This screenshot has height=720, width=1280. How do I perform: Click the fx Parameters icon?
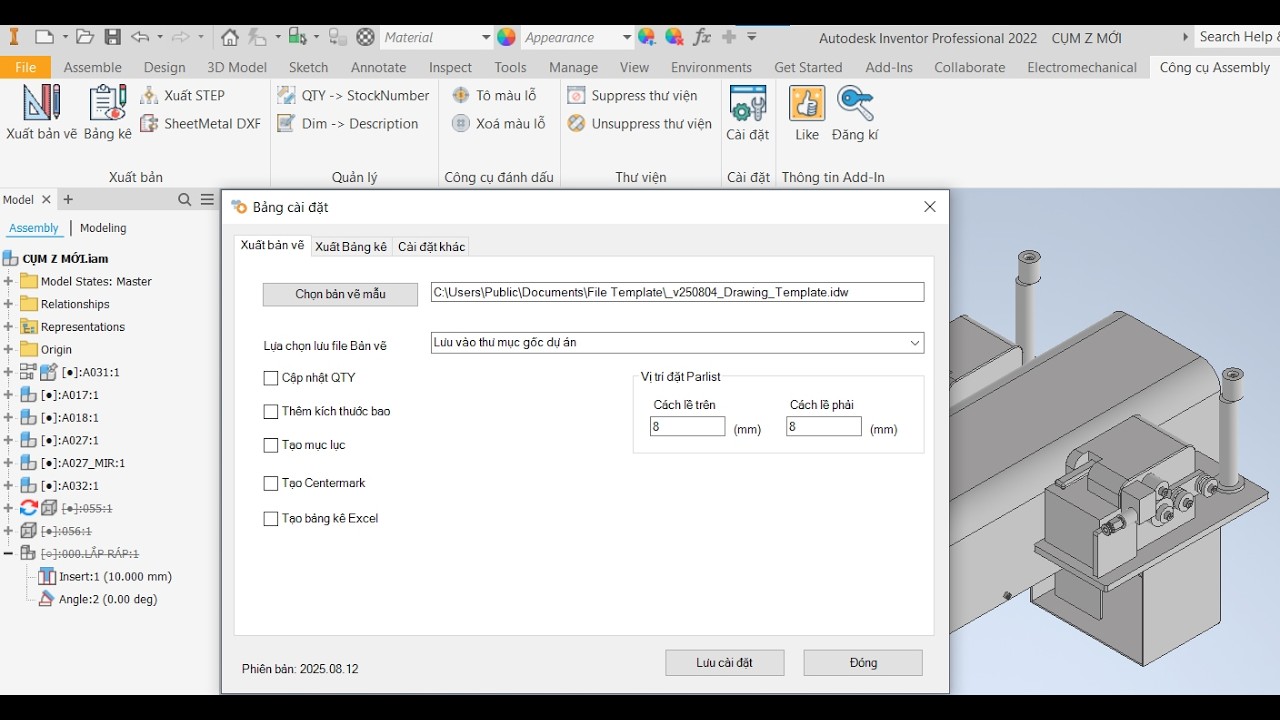pyautogui.click(x=702, y=37)
